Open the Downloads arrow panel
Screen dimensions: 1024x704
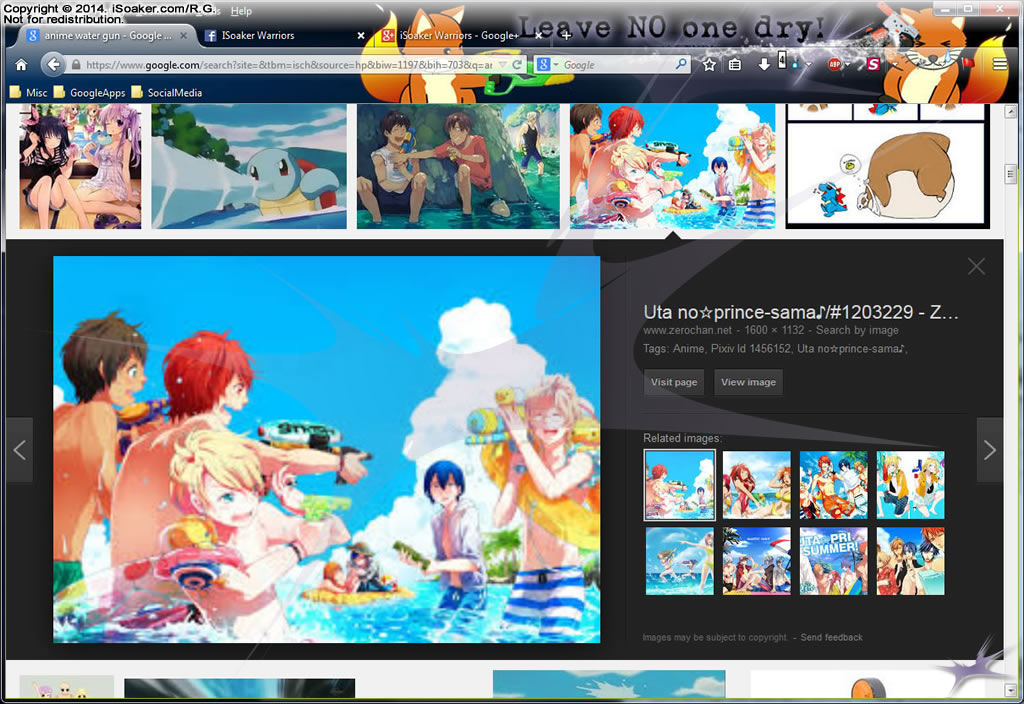(763, 64)
